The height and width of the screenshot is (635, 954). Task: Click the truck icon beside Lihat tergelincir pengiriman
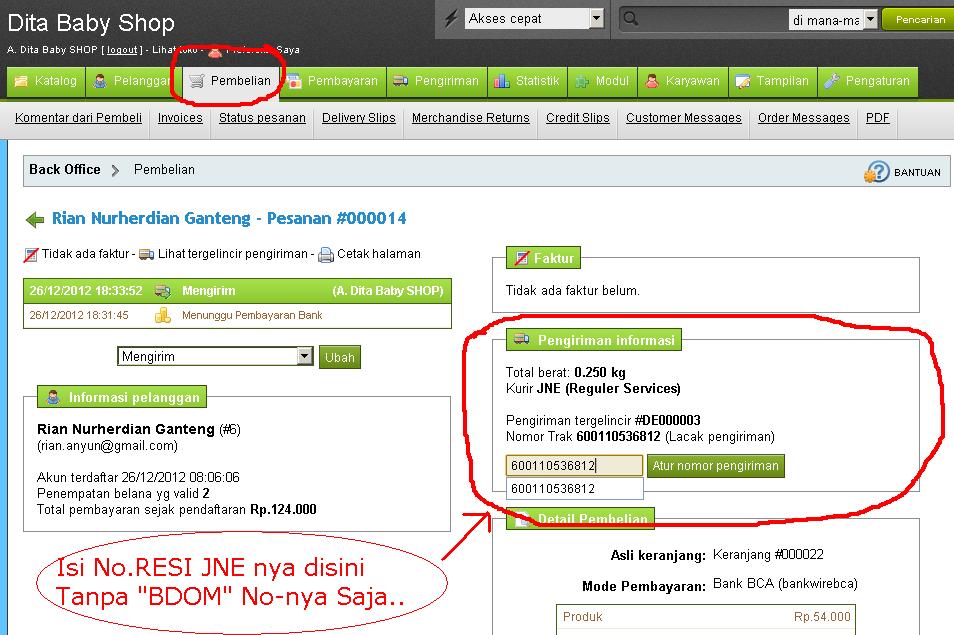(147, 254)
